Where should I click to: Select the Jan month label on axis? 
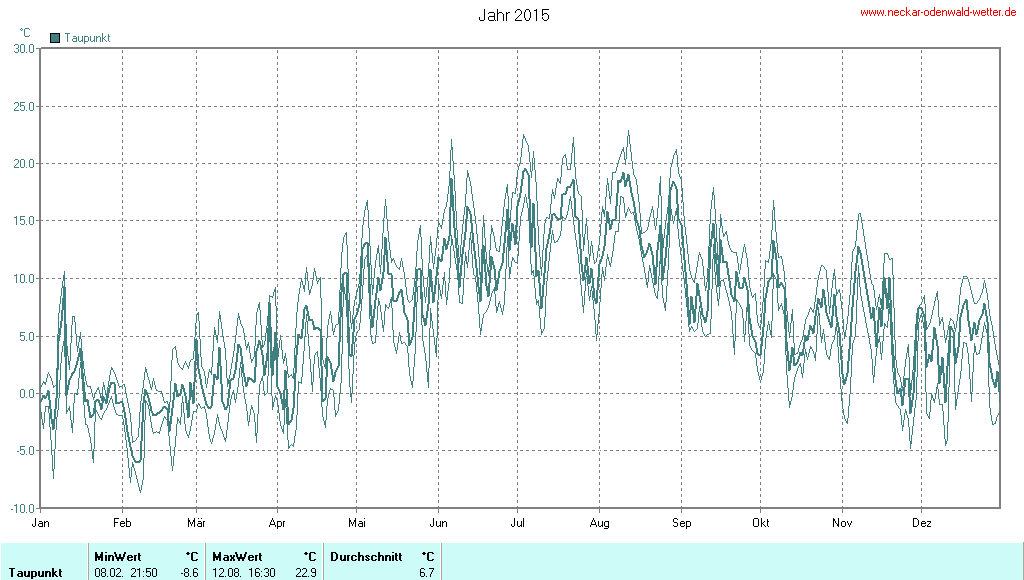tap(41, 522)
